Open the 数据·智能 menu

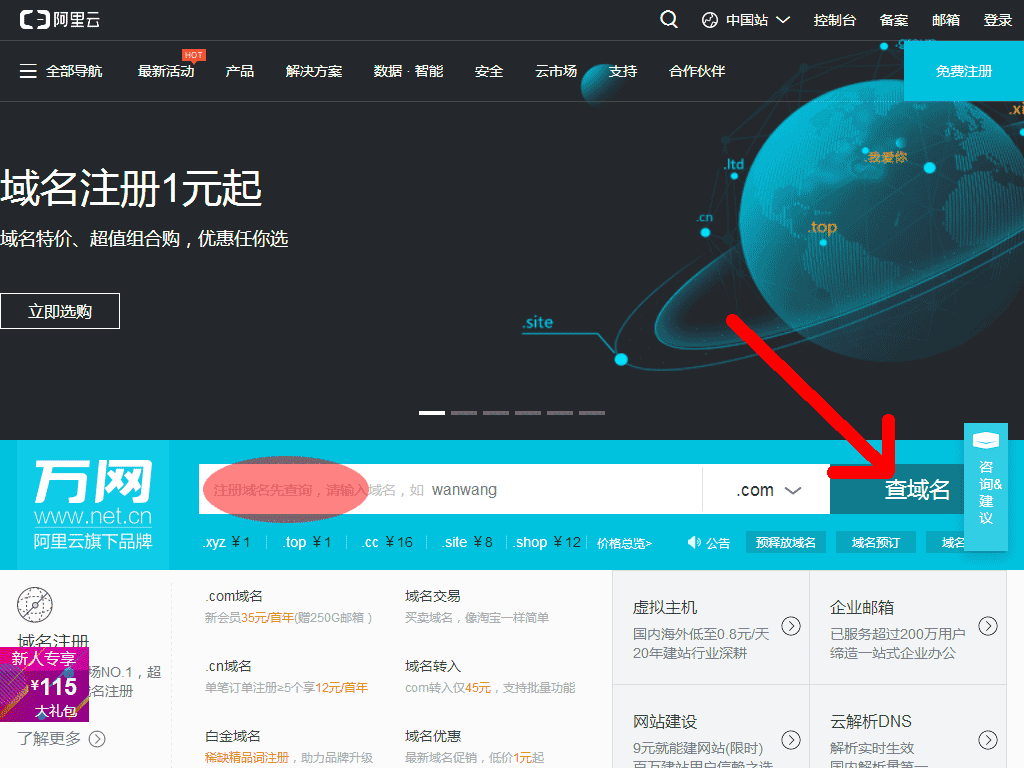pos(408,71)
